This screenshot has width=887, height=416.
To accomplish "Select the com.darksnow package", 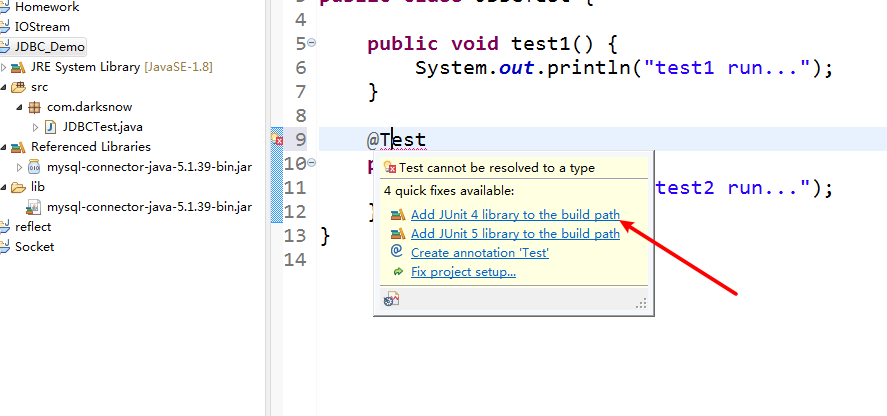I will click(x=89, y=107).
